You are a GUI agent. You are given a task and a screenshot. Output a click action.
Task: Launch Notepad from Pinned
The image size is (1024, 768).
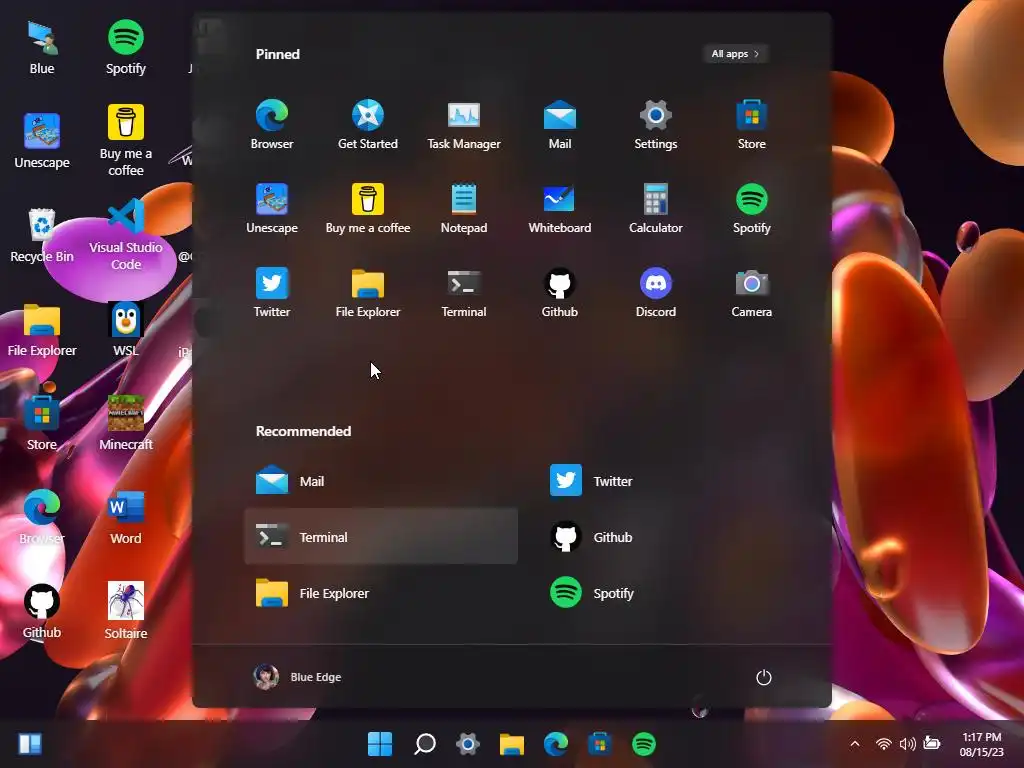click(464, 209)
